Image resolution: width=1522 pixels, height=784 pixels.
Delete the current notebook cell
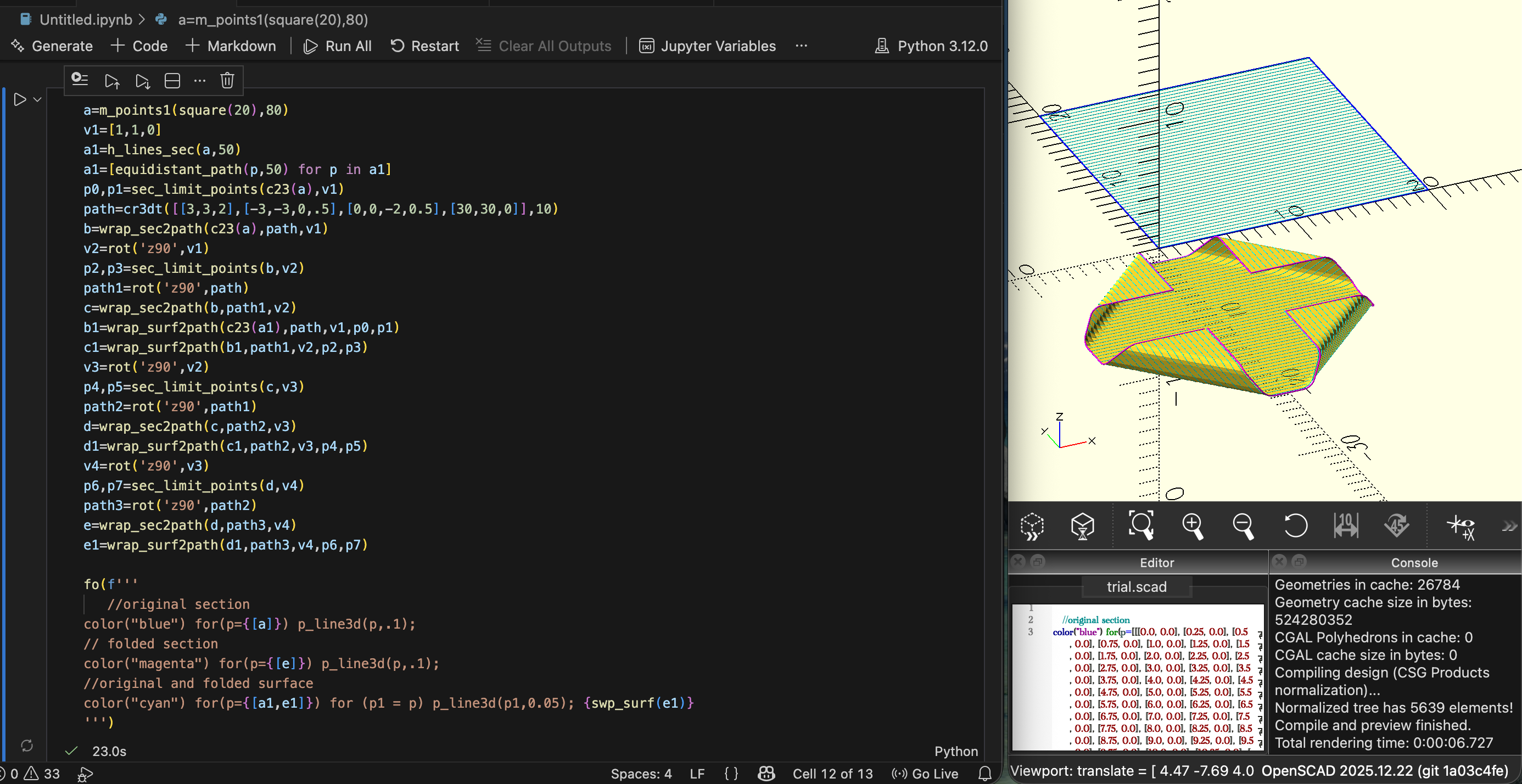click(227, 80)
